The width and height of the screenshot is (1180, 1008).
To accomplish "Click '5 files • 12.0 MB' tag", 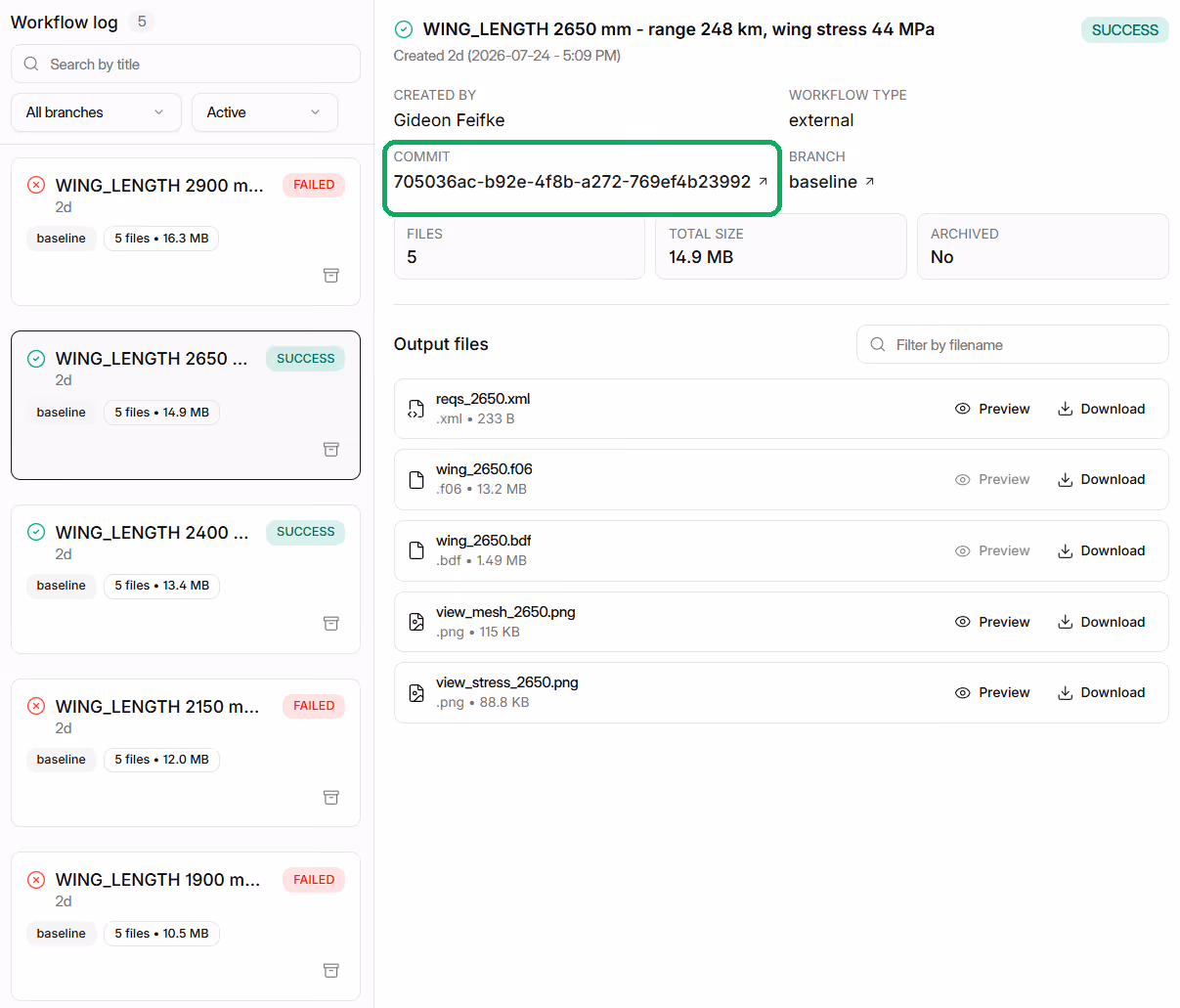I will 161,760.
